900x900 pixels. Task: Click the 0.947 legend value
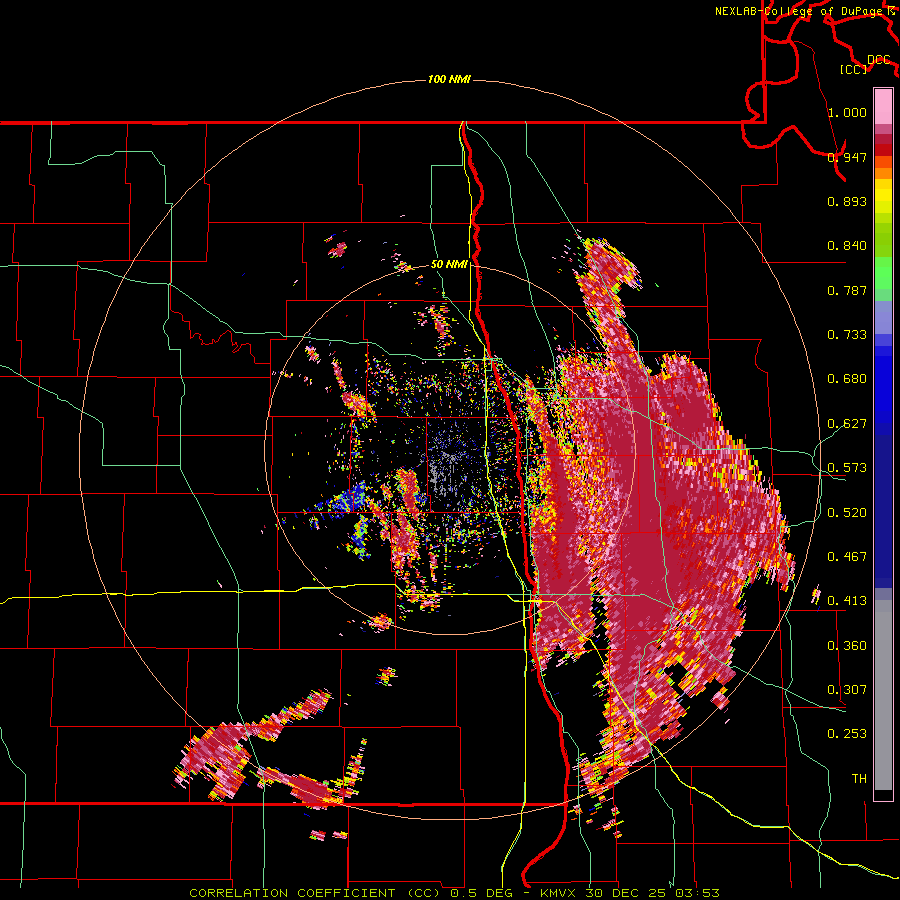point(847,157)
